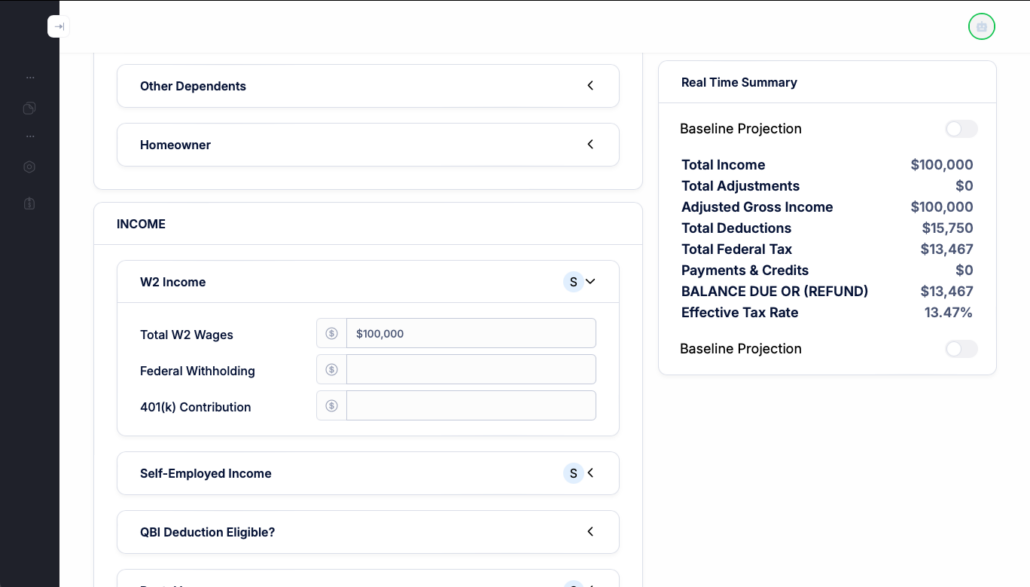Collapse the W2 Income section chevron

[591, 282]
